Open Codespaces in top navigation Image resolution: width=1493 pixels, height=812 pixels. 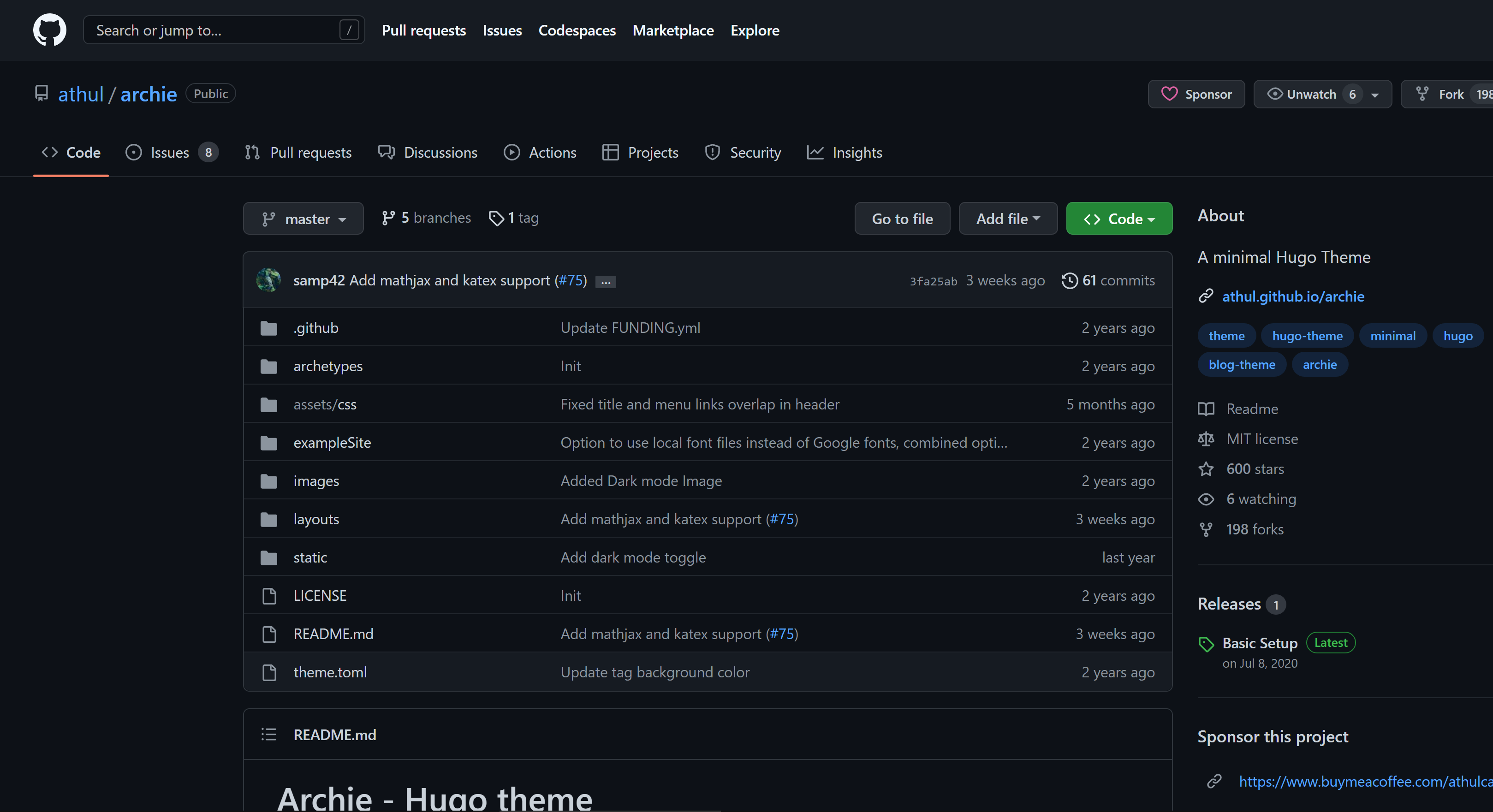(577, 30)
